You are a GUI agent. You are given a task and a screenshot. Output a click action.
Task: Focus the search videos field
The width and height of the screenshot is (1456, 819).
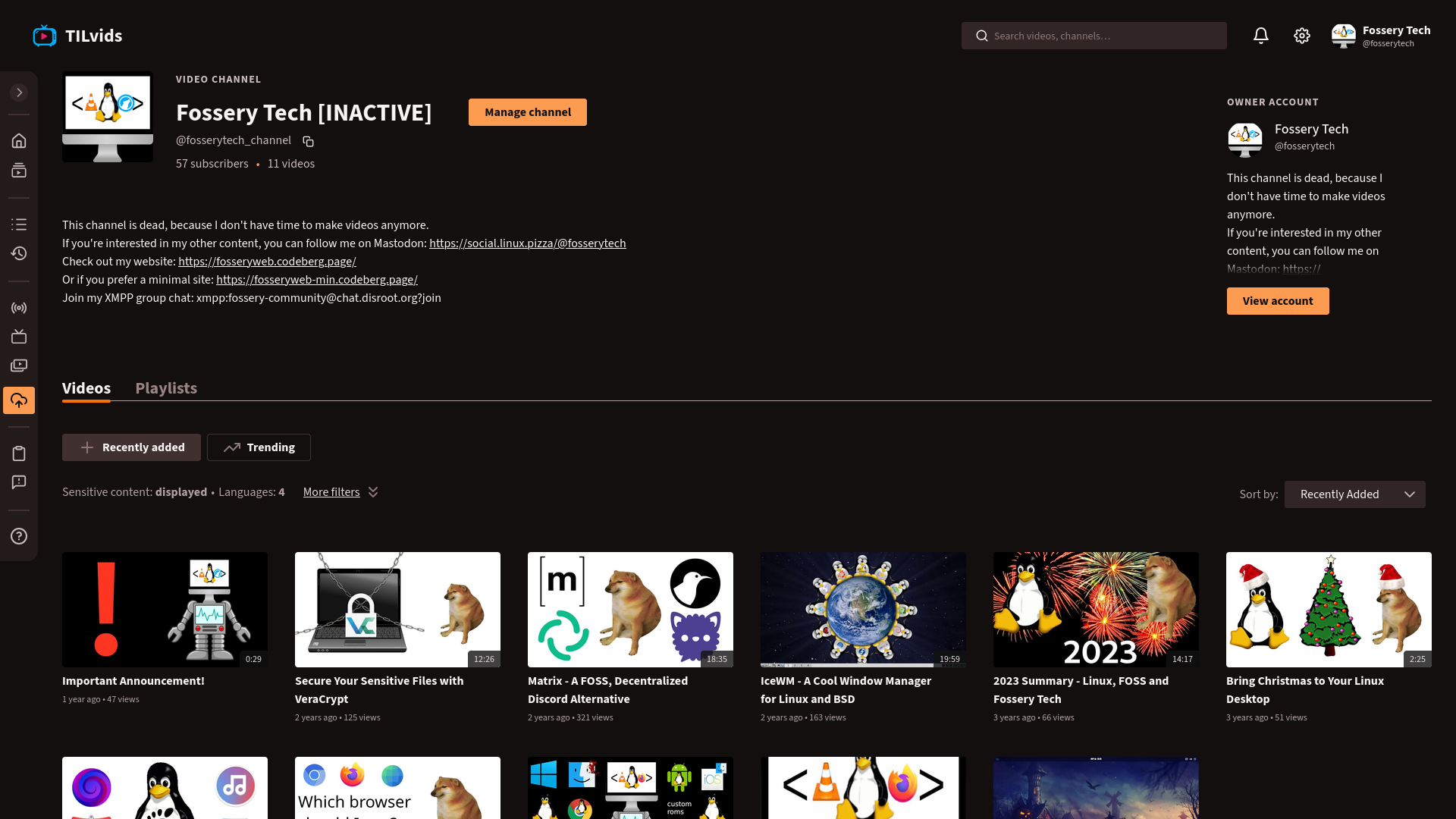pyautogui.click(x=1094, y=36)
